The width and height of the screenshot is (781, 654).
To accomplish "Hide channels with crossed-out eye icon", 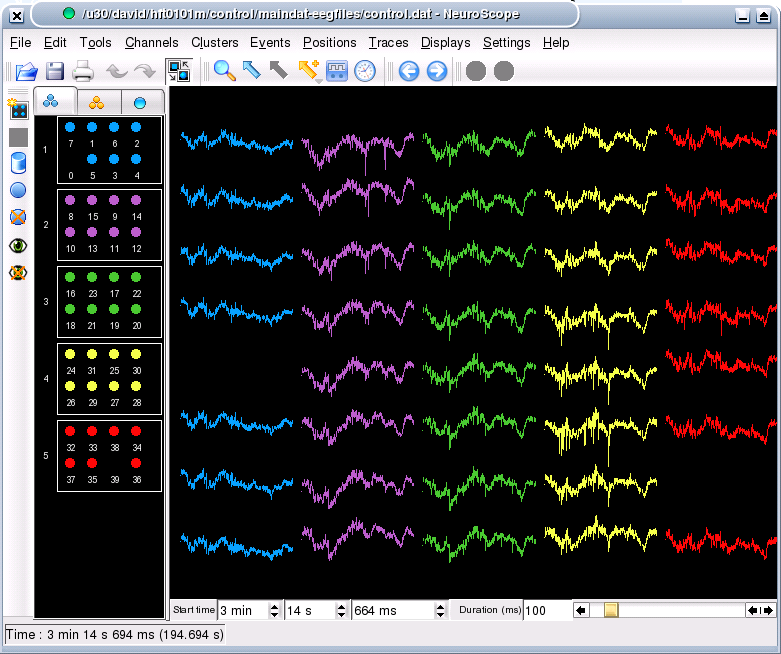I will click(18, 273).
